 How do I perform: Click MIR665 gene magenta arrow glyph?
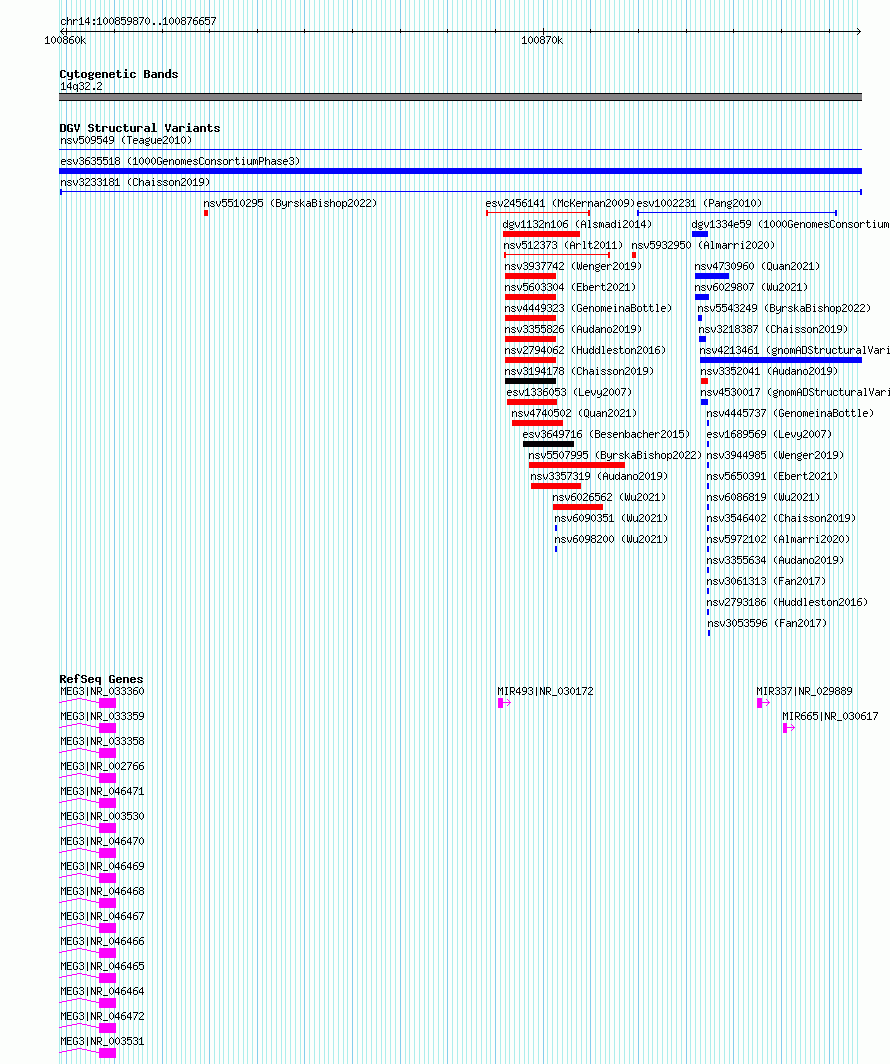(789, 728)
